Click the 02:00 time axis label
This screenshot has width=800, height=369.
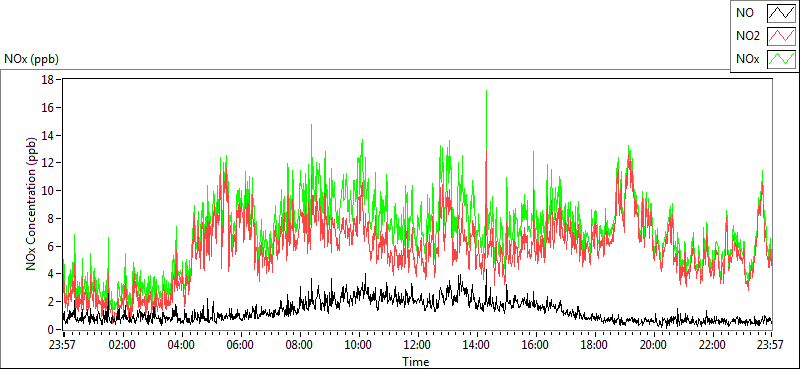(x=122, y=345)
